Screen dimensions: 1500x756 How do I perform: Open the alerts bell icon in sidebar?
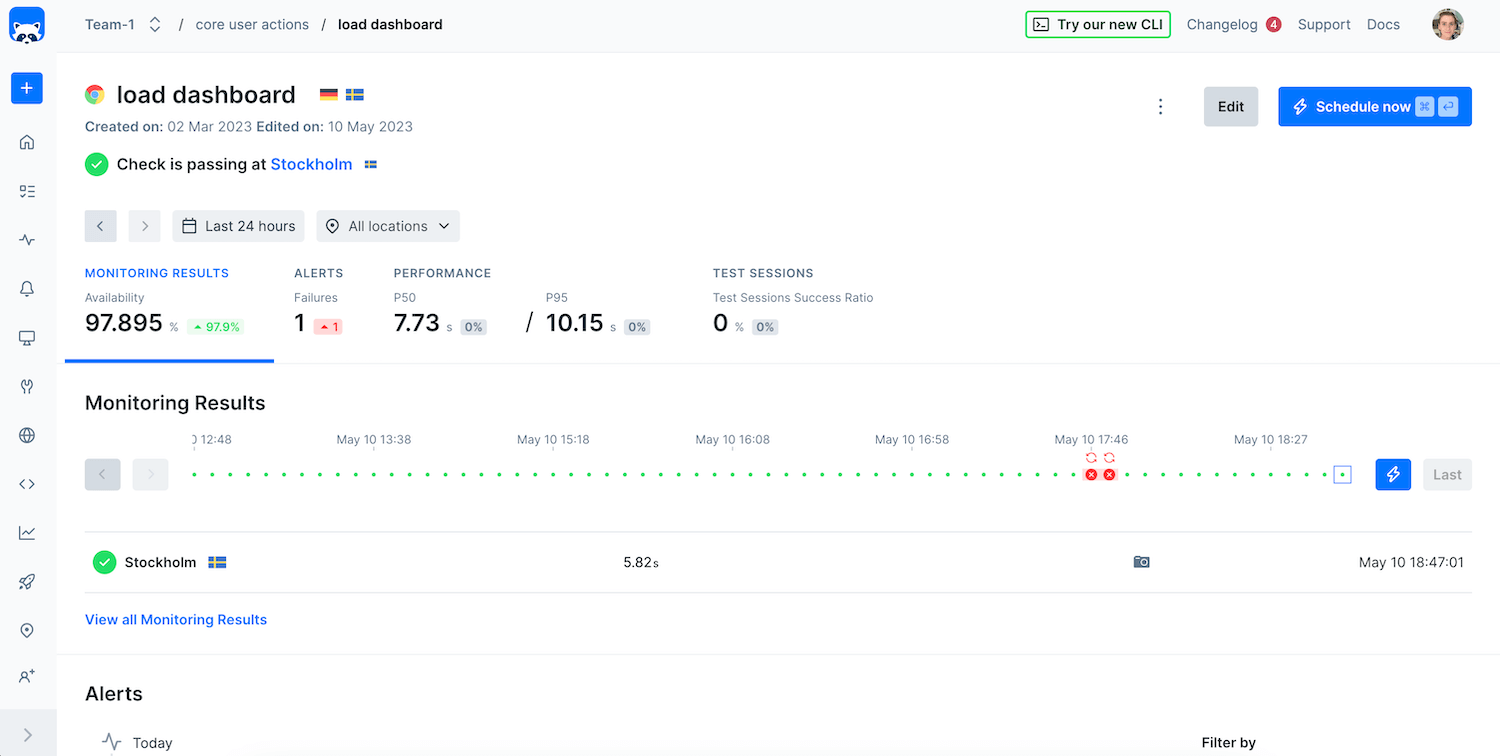tap(27, 289)
